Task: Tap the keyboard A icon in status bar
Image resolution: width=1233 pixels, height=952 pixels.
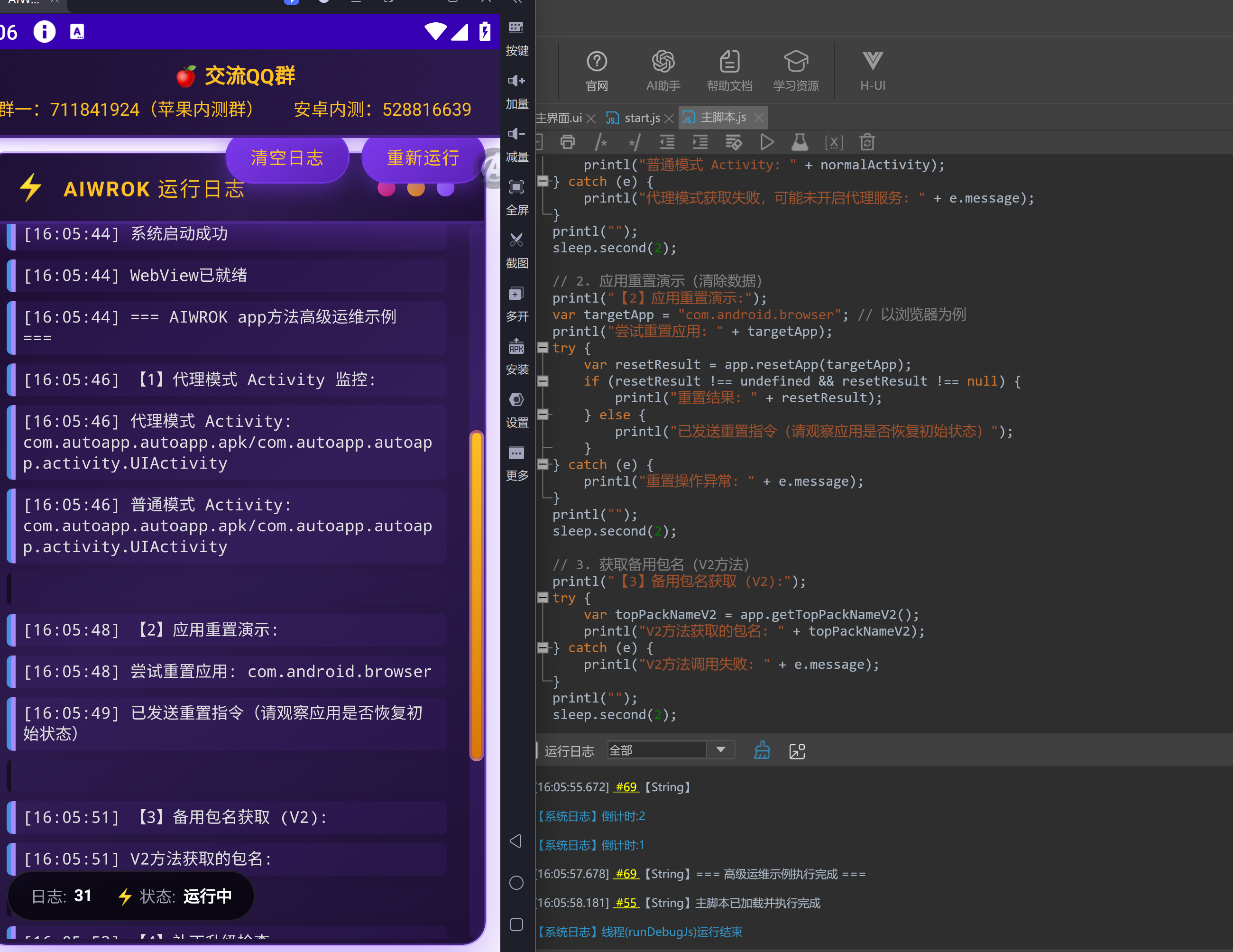Action: click(x=77, y=32)
